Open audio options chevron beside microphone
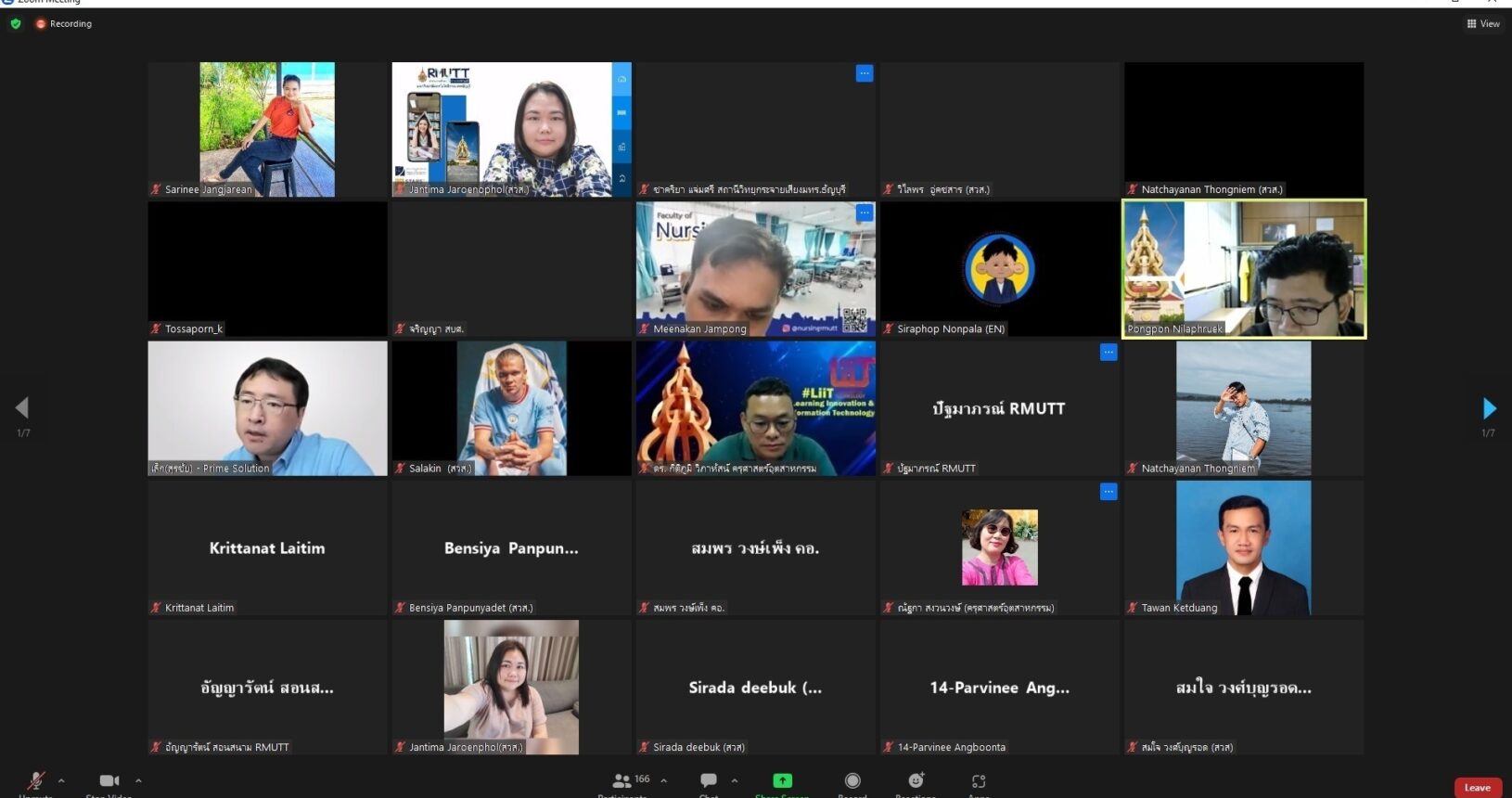The image size is (1512, 798). [61, 780]
